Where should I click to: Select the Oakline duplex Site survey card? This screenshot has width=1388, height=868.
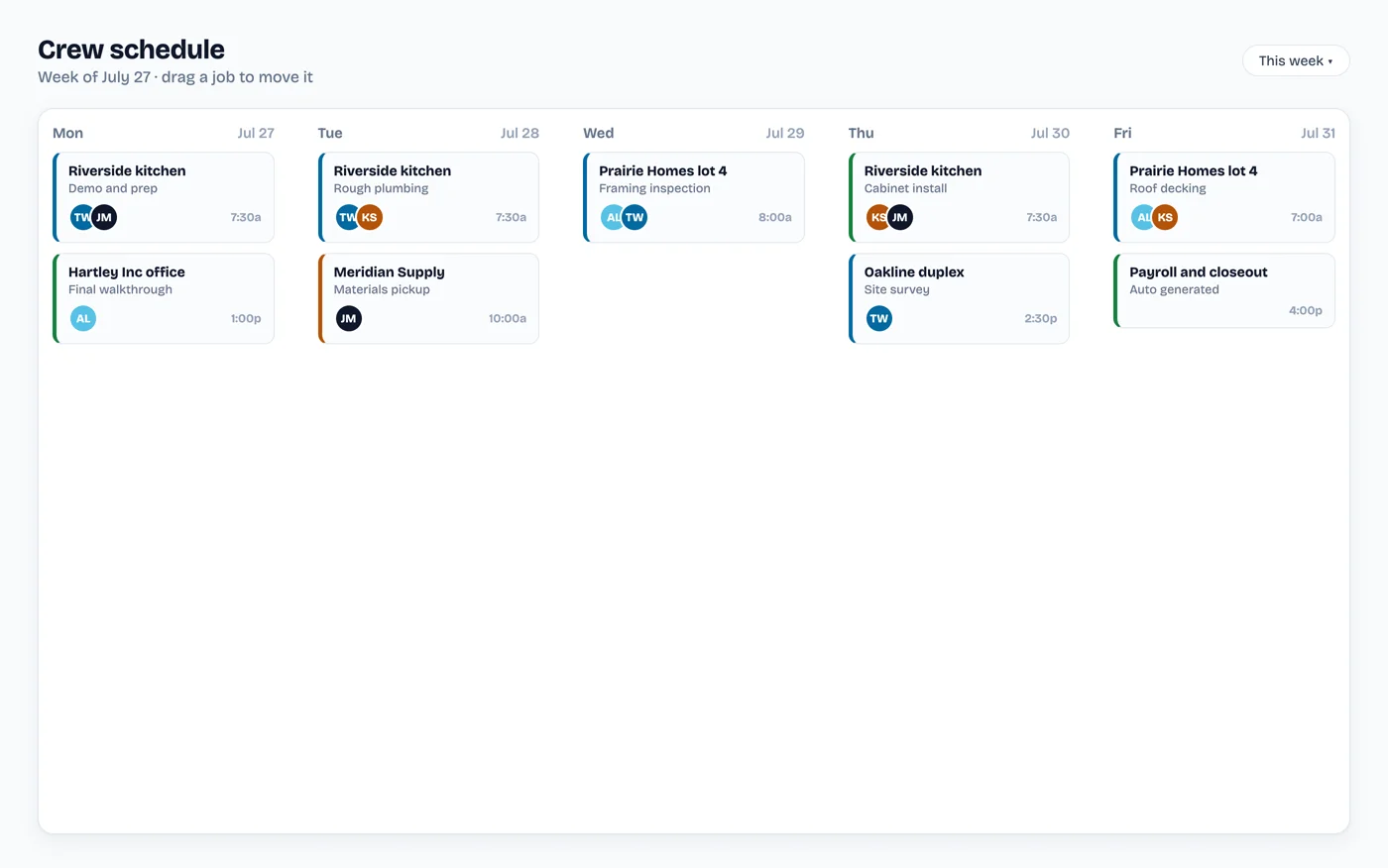pyautogui.click(x=959, y=298)
